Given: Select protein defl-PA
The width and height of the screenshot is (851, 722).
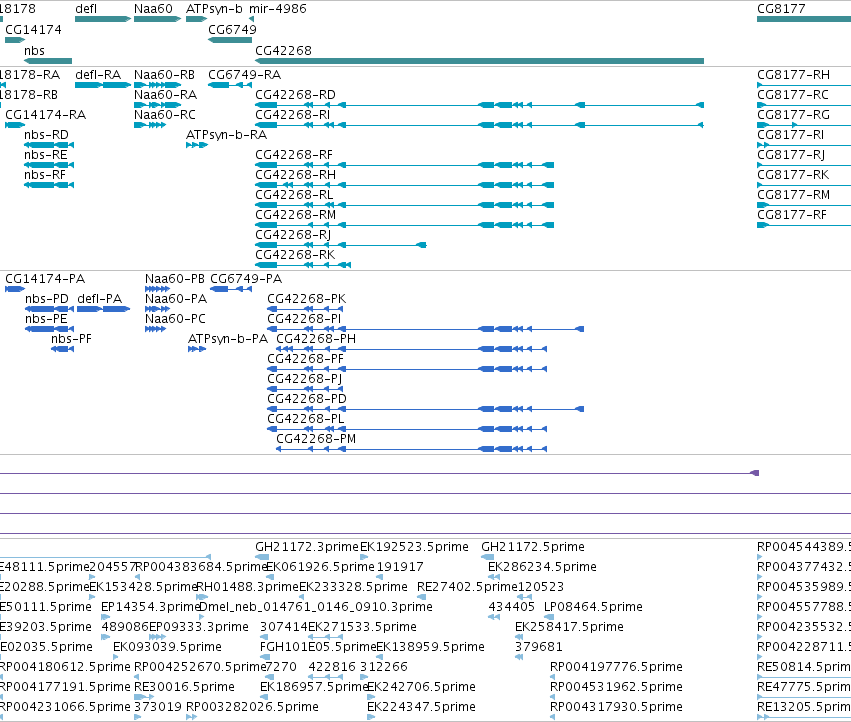Looking at the screenshot, I should click(99, 299).
